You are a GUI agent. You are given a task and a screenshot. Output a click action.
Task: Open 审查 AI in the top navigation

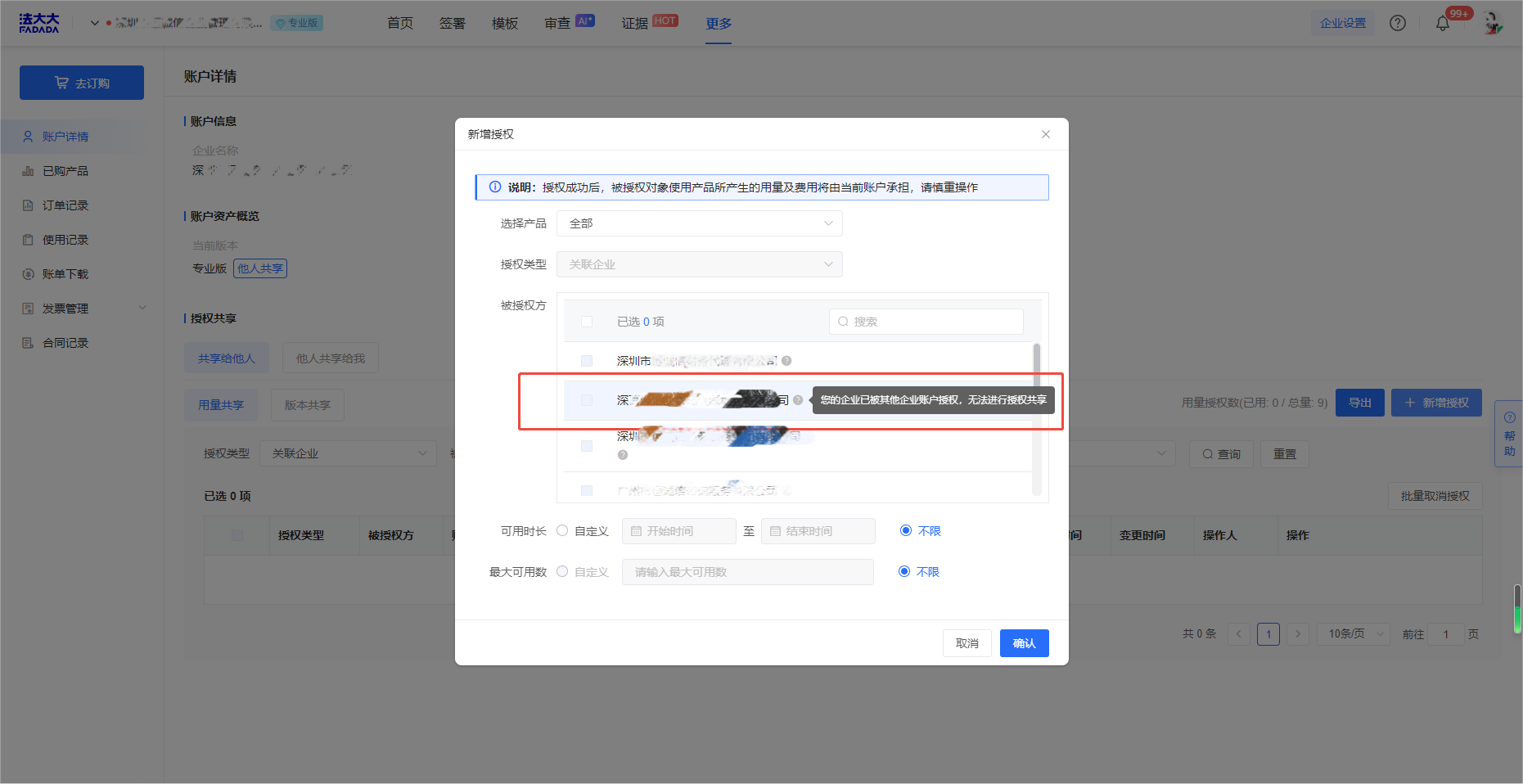pos(570,23)
